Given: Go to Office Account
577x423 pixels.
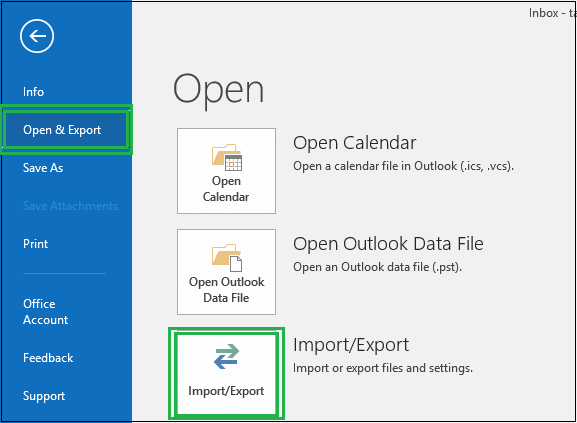Looking at the screenshot, I should click(46, 312).
